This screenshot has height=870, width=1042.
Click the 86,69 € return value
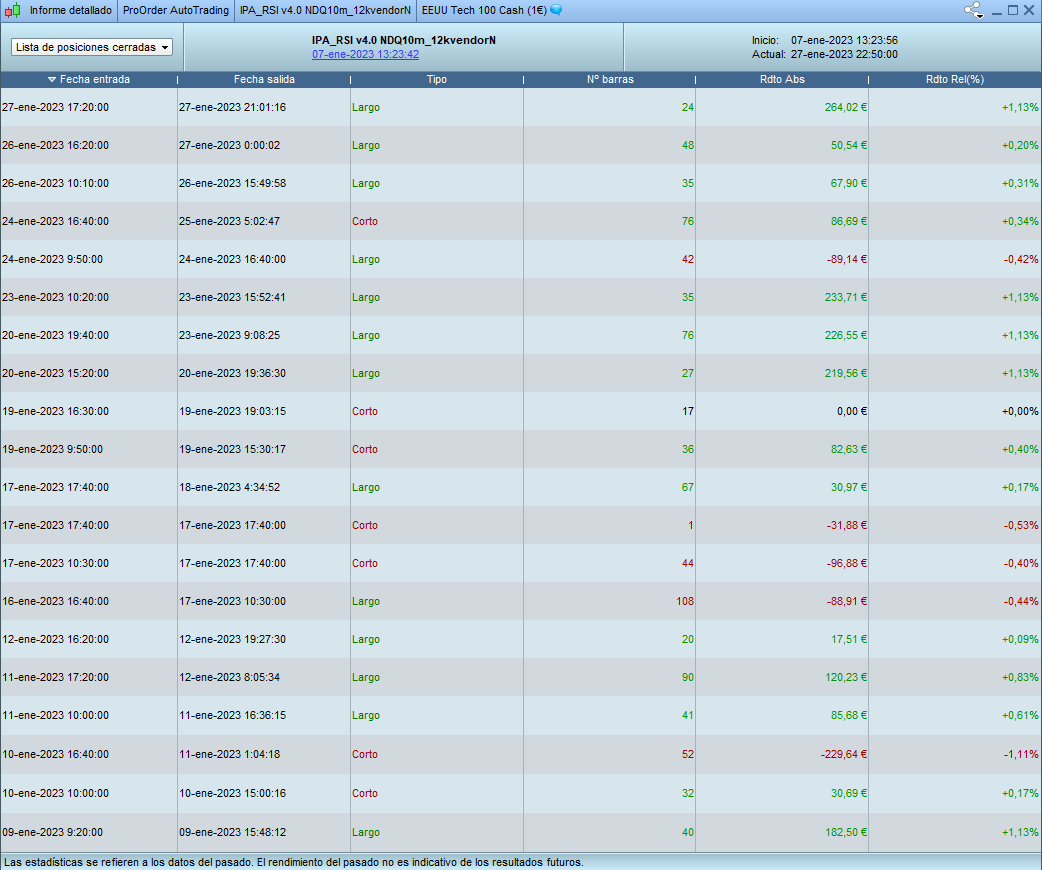pyautogui.click(x=849, y=221)
